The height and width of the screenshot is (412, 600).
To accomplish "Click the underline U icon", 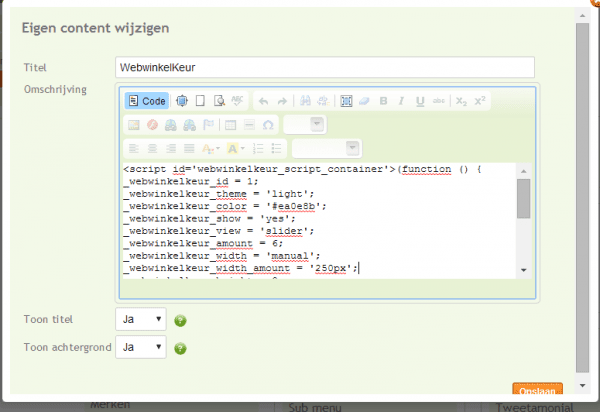I will [419, 100].
